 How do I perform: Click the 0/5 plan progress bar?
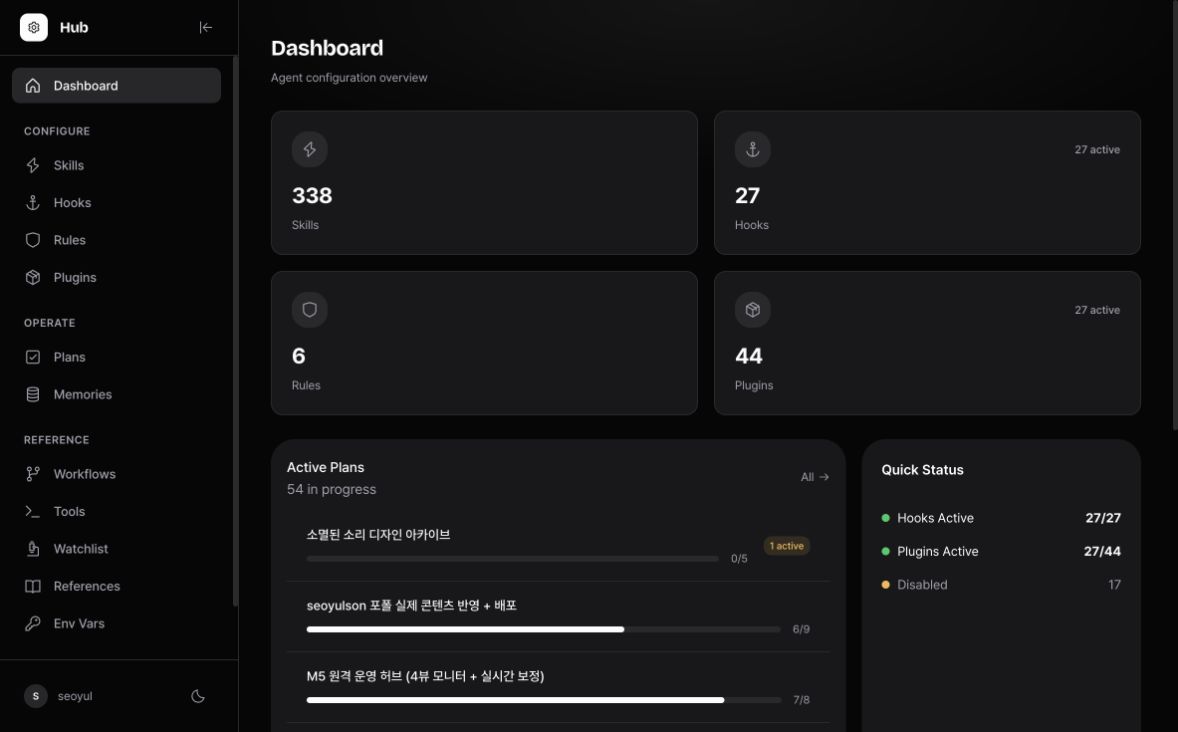(x=512, y=558)
